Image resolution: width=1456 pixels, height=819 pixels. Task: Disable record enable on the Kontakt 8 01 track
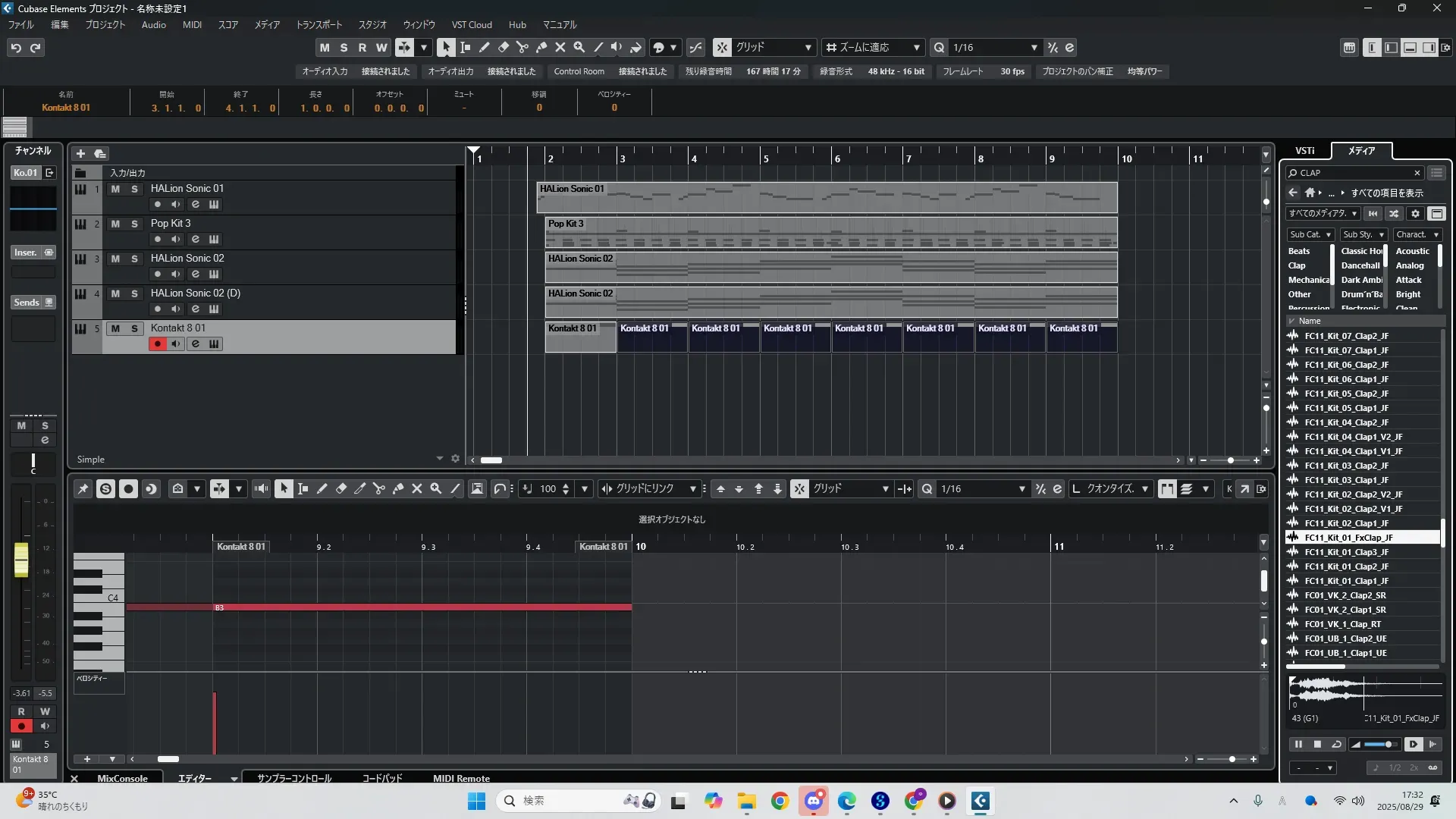pos(157,344)
